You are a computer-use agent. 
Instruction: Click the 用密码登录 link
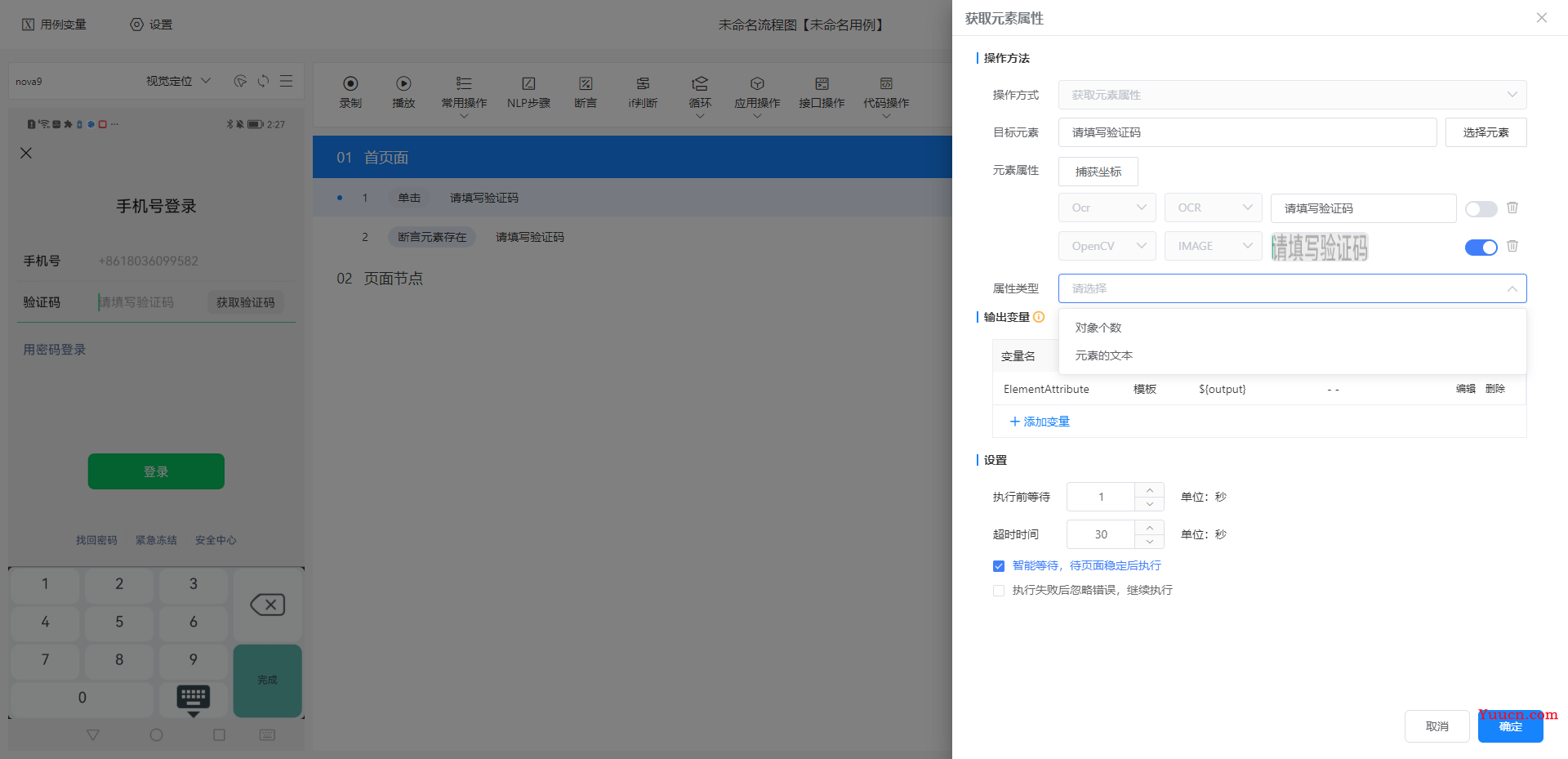[x=54, y=350]
